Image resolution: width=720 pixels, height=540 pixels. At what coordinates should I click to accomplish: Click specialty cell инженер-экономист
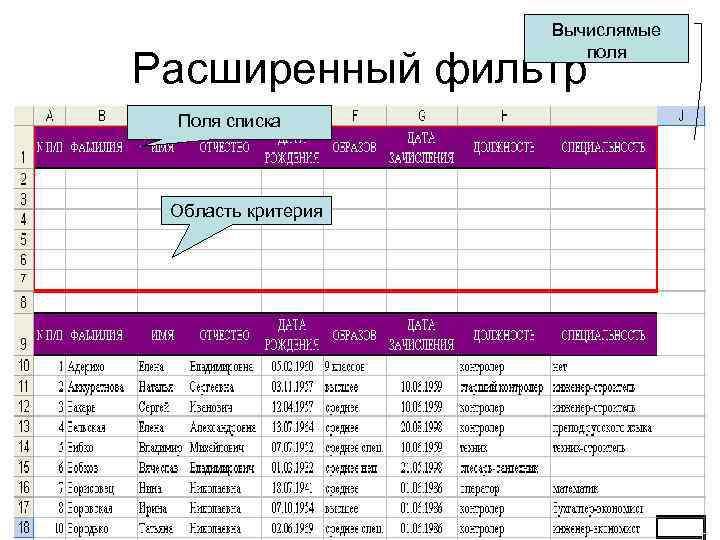[603, 528]
